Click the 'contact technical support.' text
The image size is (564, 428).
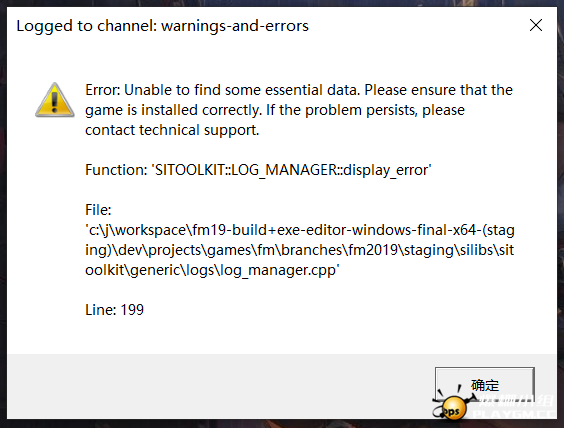172,130
